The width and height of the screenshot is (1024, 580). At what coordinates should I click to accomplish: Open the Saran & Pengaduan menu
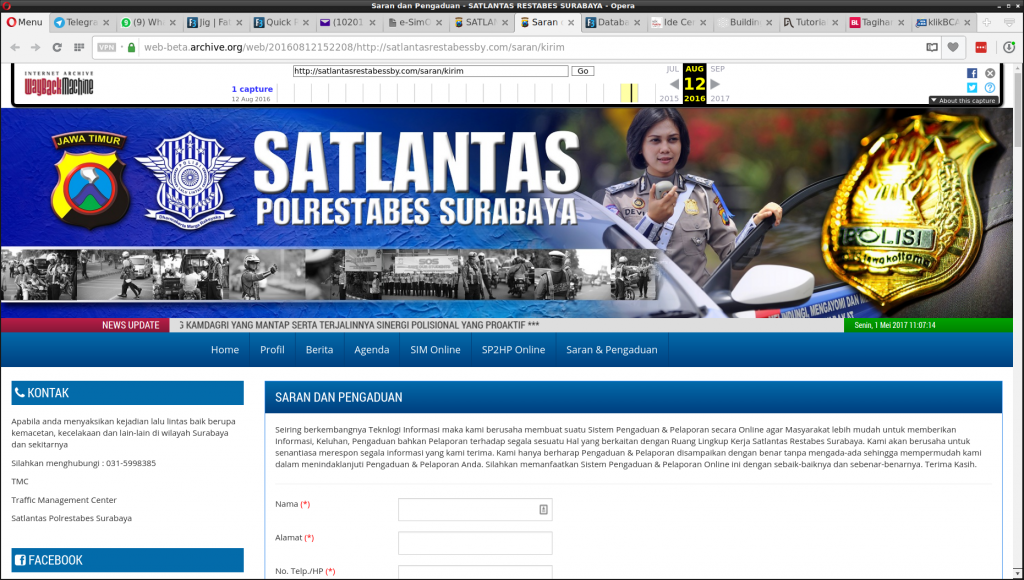pos(611,350)
